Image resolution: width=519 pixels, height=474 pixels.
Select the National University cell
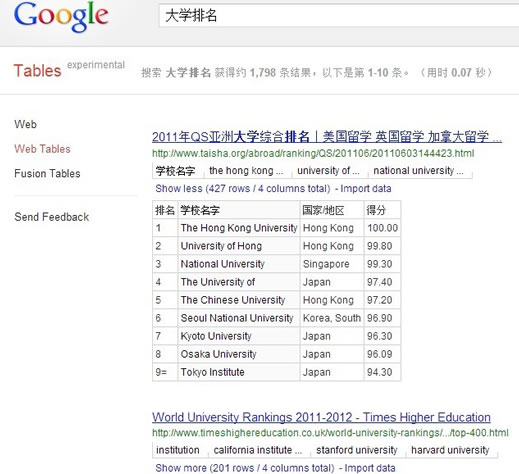point(239,264)
